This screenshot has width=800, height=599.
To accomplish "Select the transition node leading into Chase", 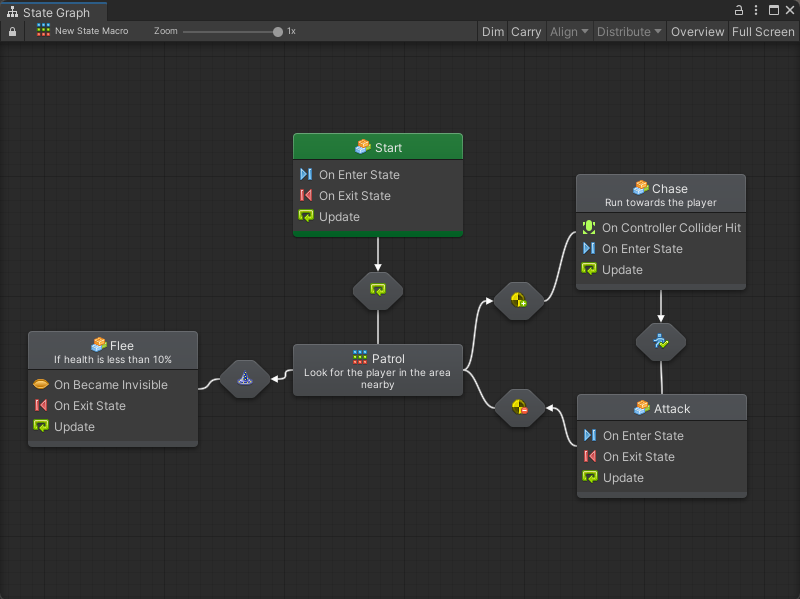I will pyautogui.click(x=519, y=300).
